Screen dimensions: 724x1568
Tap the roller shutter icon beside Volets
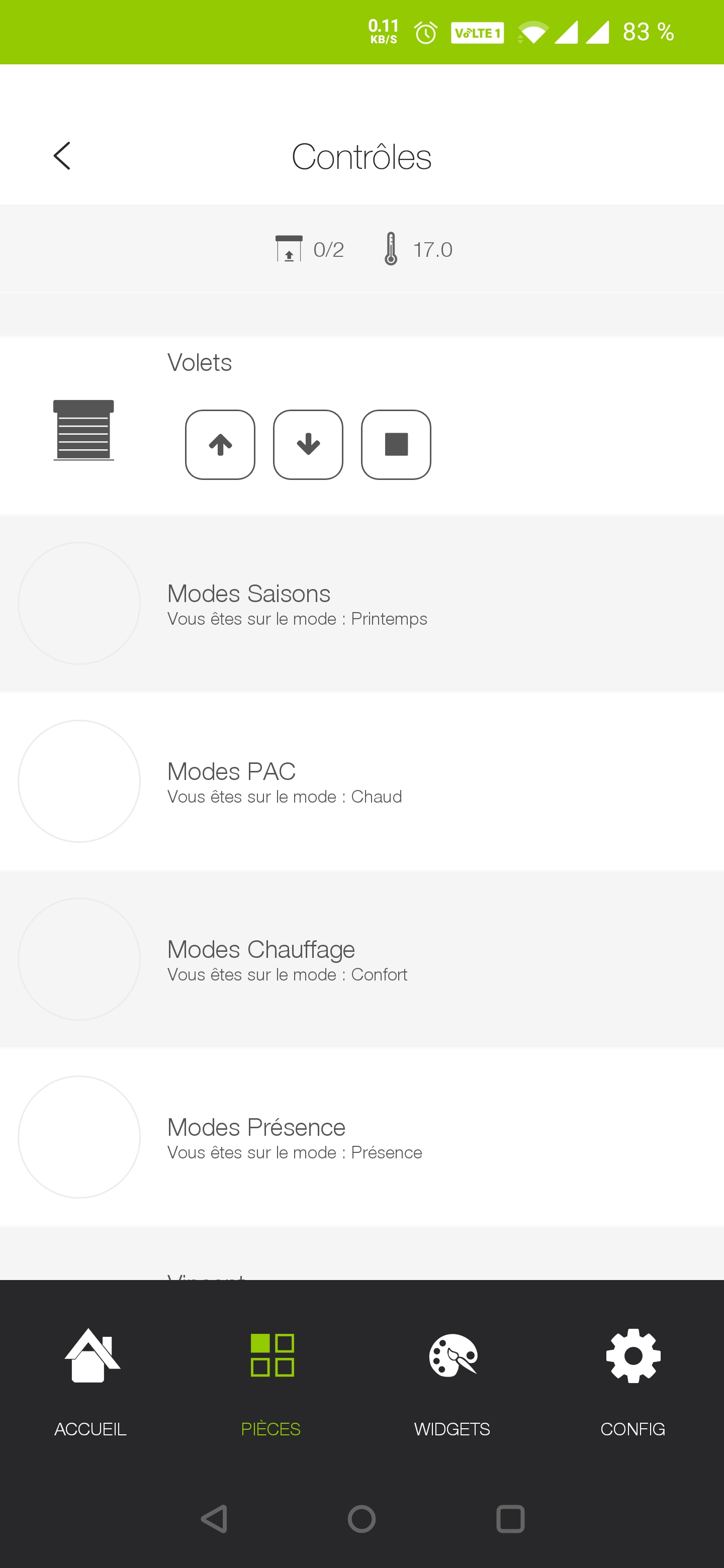click(x=83, y=430)
